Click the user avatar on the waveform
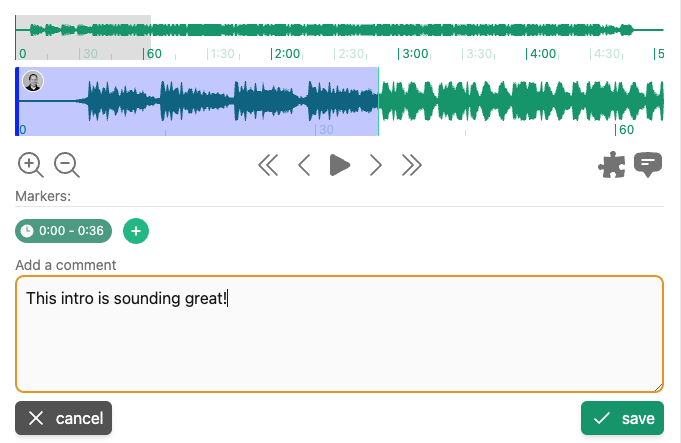Viewport: 681px width, 443px height. click(33, 82)
